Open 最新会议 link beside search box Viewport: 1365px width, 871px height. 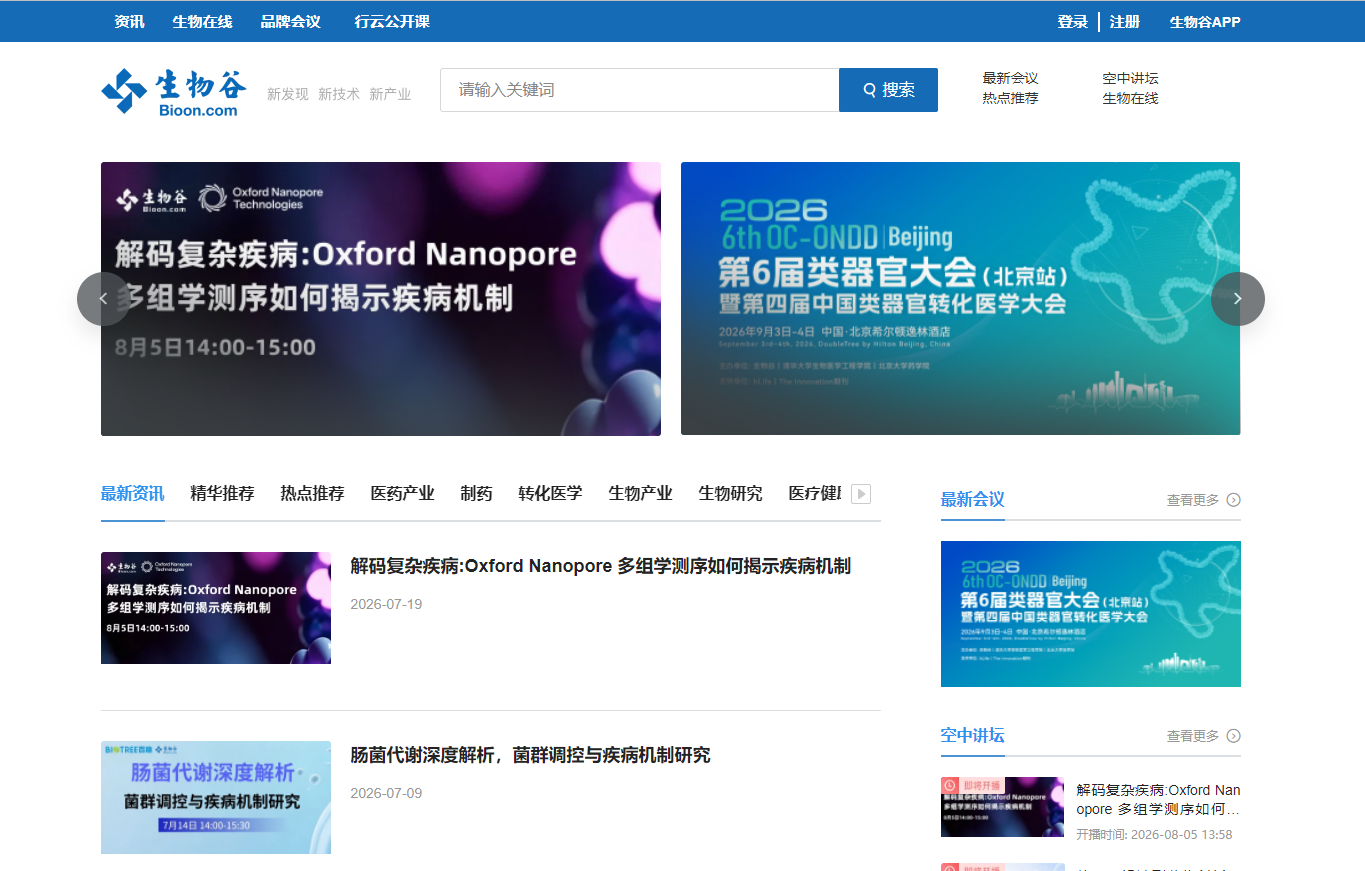[1010, 78]
